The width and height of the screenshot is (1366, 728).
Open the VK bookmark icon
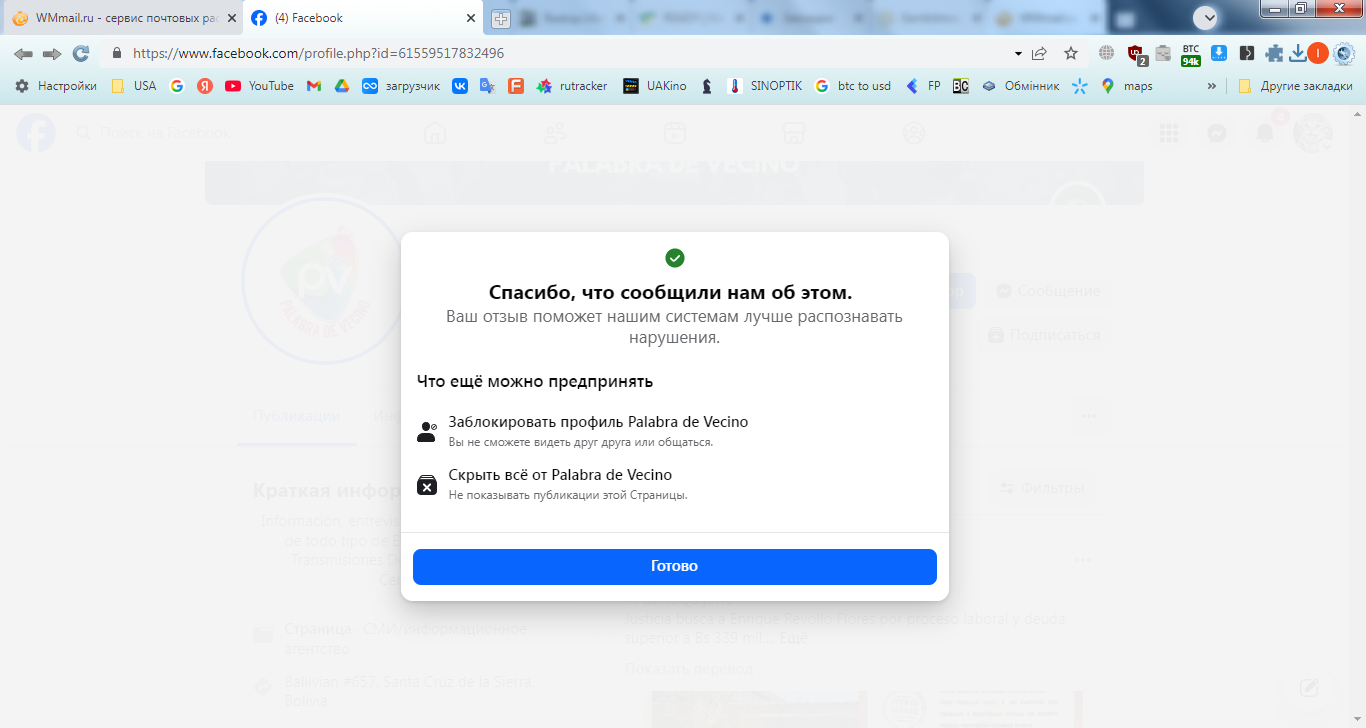(x=460, y=86)
